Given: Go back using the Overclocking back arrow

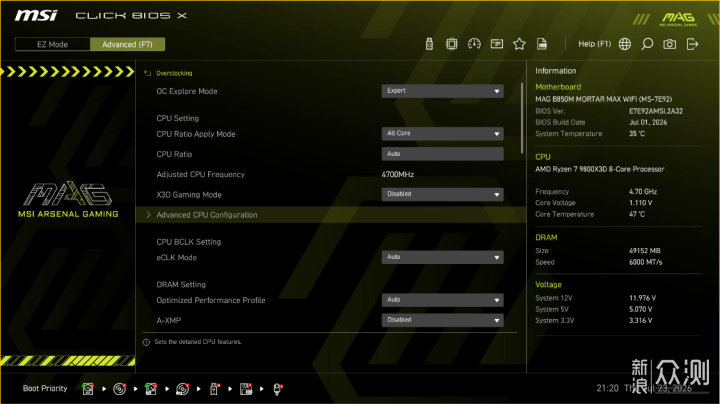Looking at the screenshot, I should coord(147,73).
